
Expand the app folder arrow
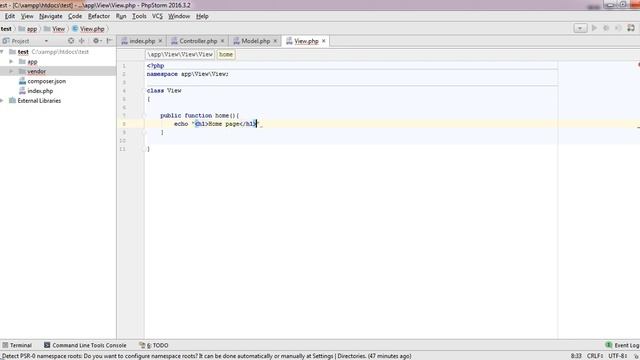tap(11, 62)
